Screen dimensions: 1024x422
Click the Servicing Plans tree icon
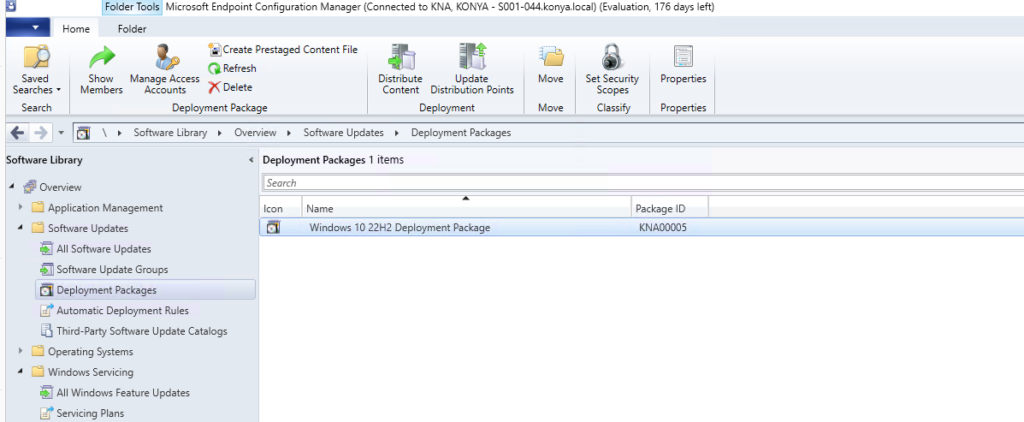46,414
